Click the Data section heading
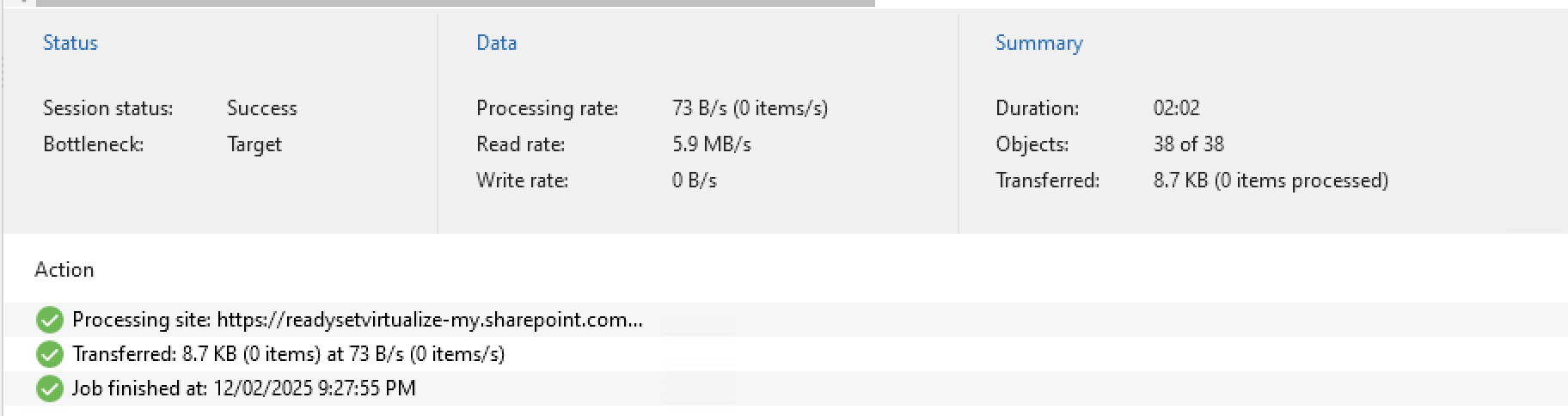Viewport: 1568px width, 416px height. pos(497,43)
